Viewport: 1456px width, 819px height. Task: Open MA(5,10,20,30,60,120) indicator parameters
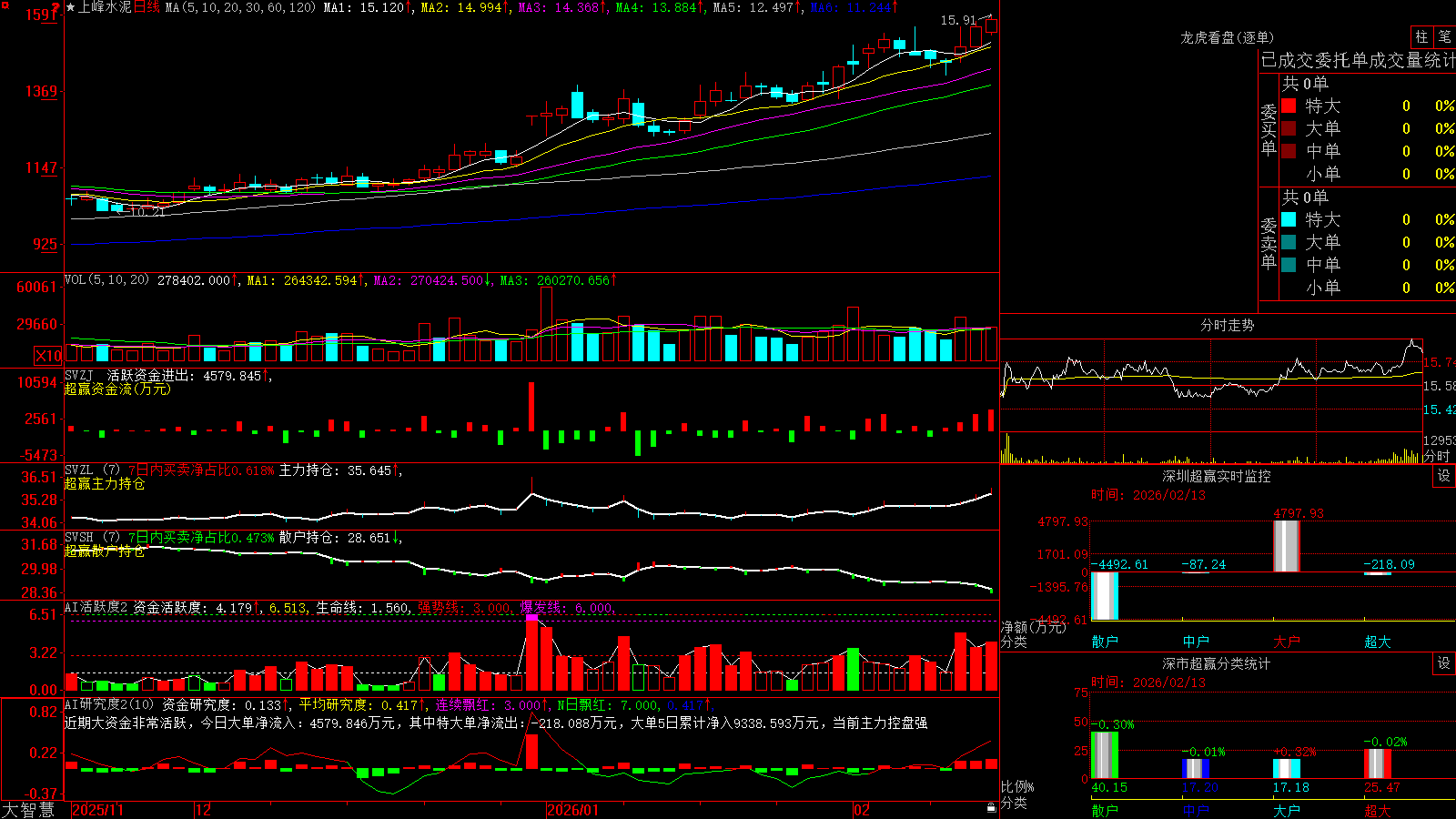240,7
